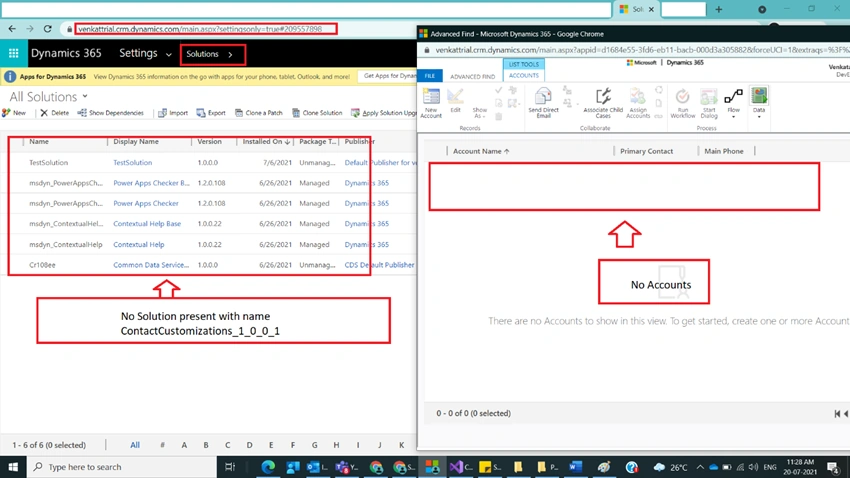
Task: Sort by the Installed On column header
Action: [266, 141]
